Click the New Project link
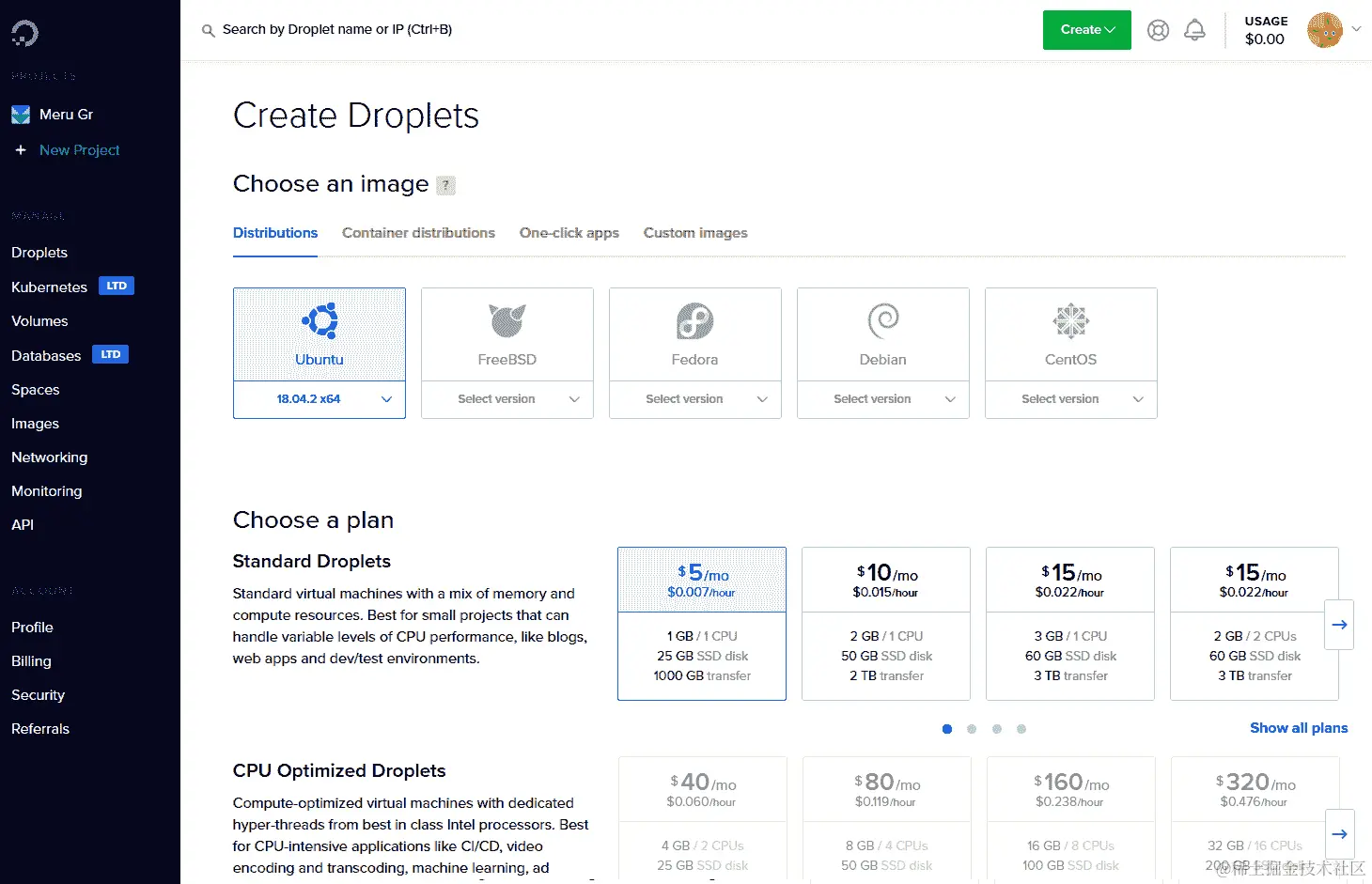 [80, 150]
